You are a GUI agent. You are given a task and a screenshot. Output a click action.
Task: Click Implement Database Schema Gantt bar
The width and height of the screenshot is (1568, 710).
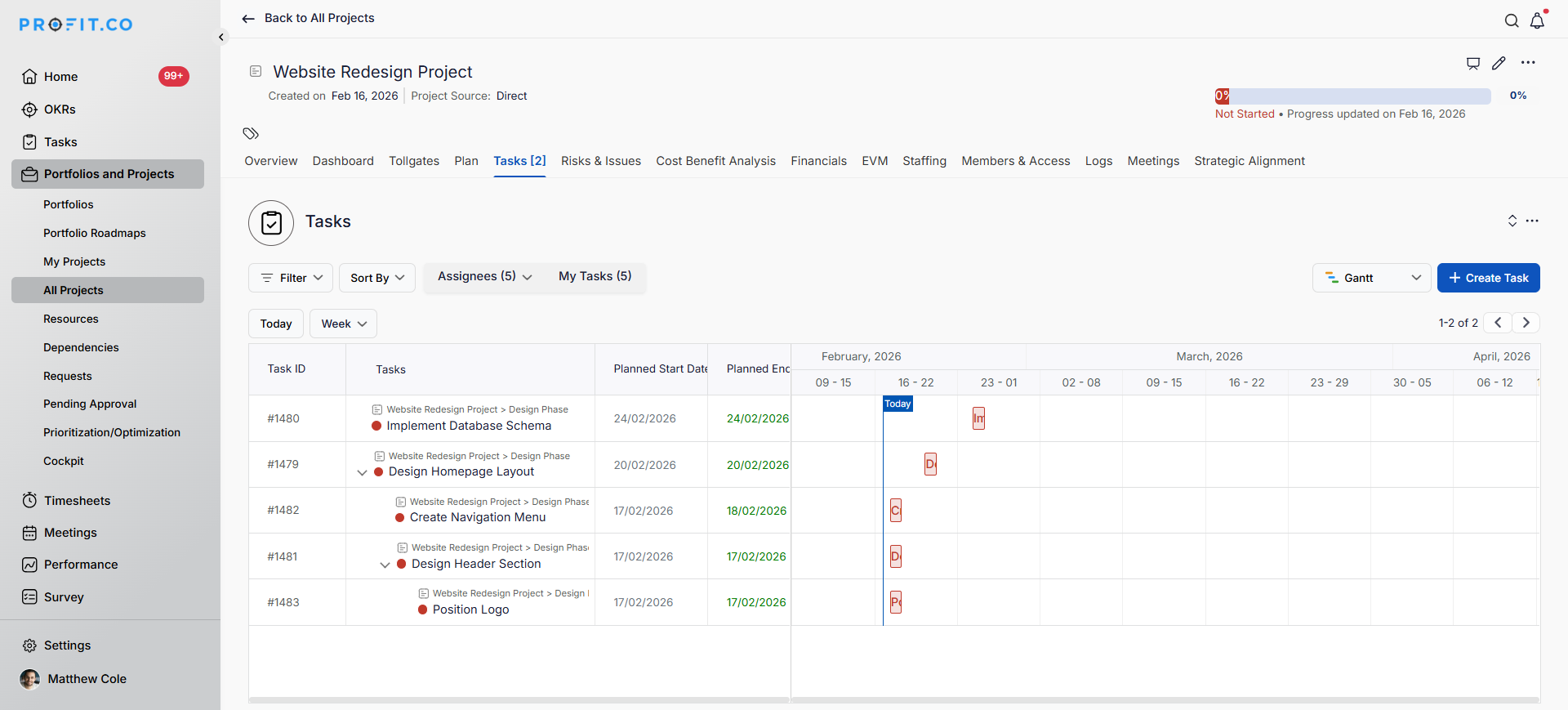click(x=978, y=418)
